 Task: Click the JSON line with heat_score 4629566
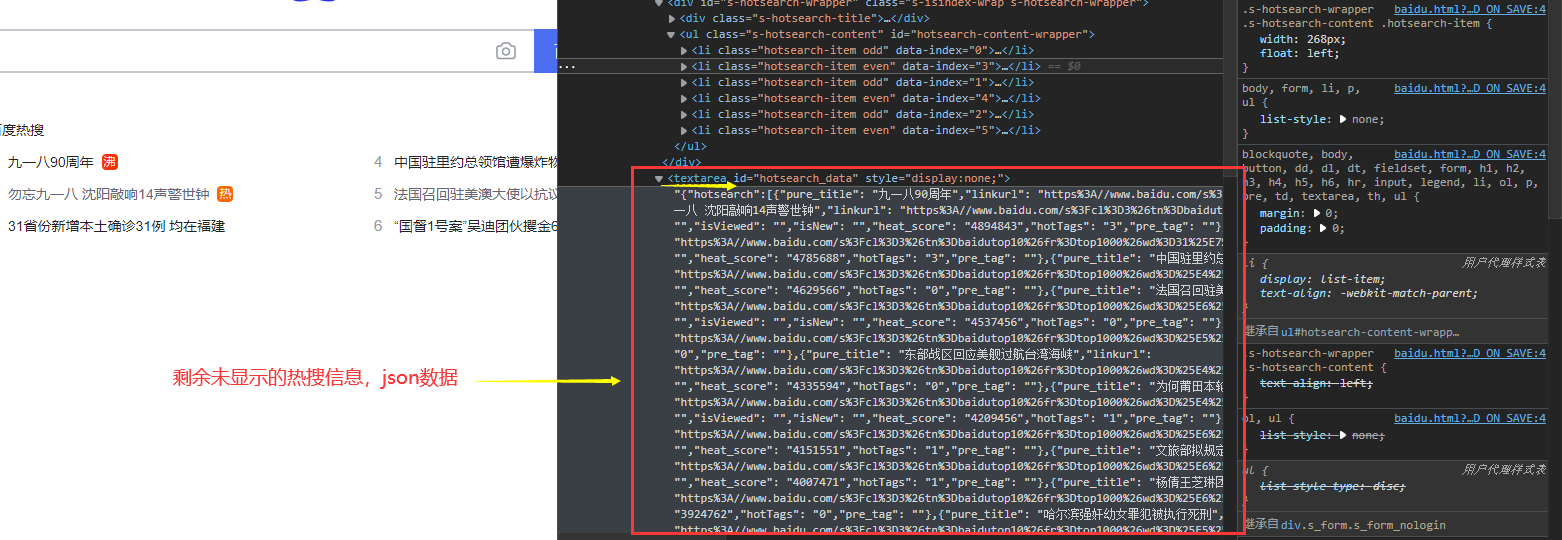(948, 290)
